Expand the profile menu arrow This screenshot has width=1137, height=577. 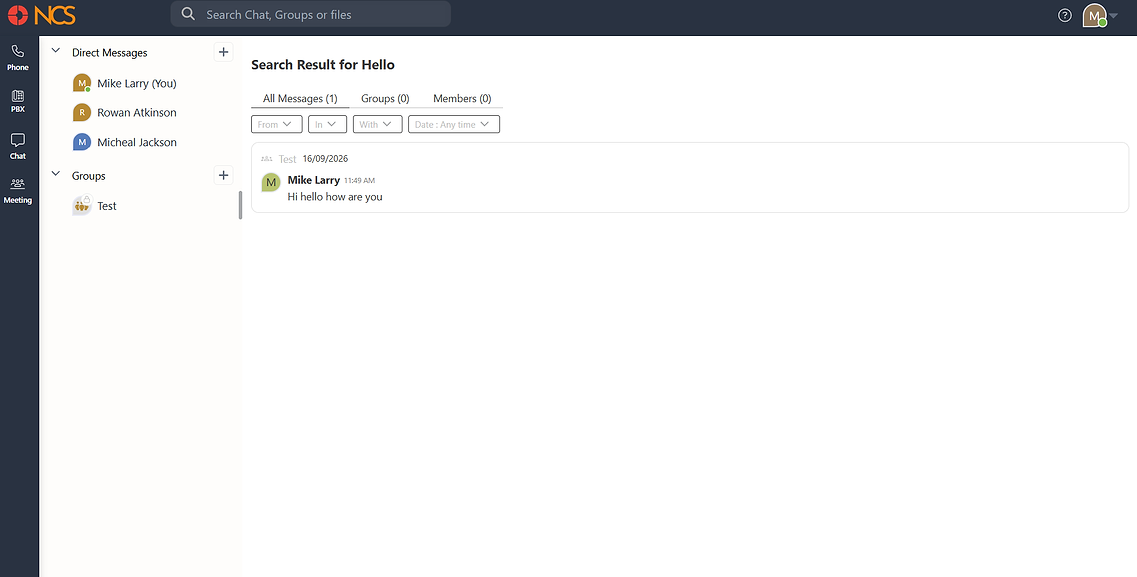[1114, 16]
